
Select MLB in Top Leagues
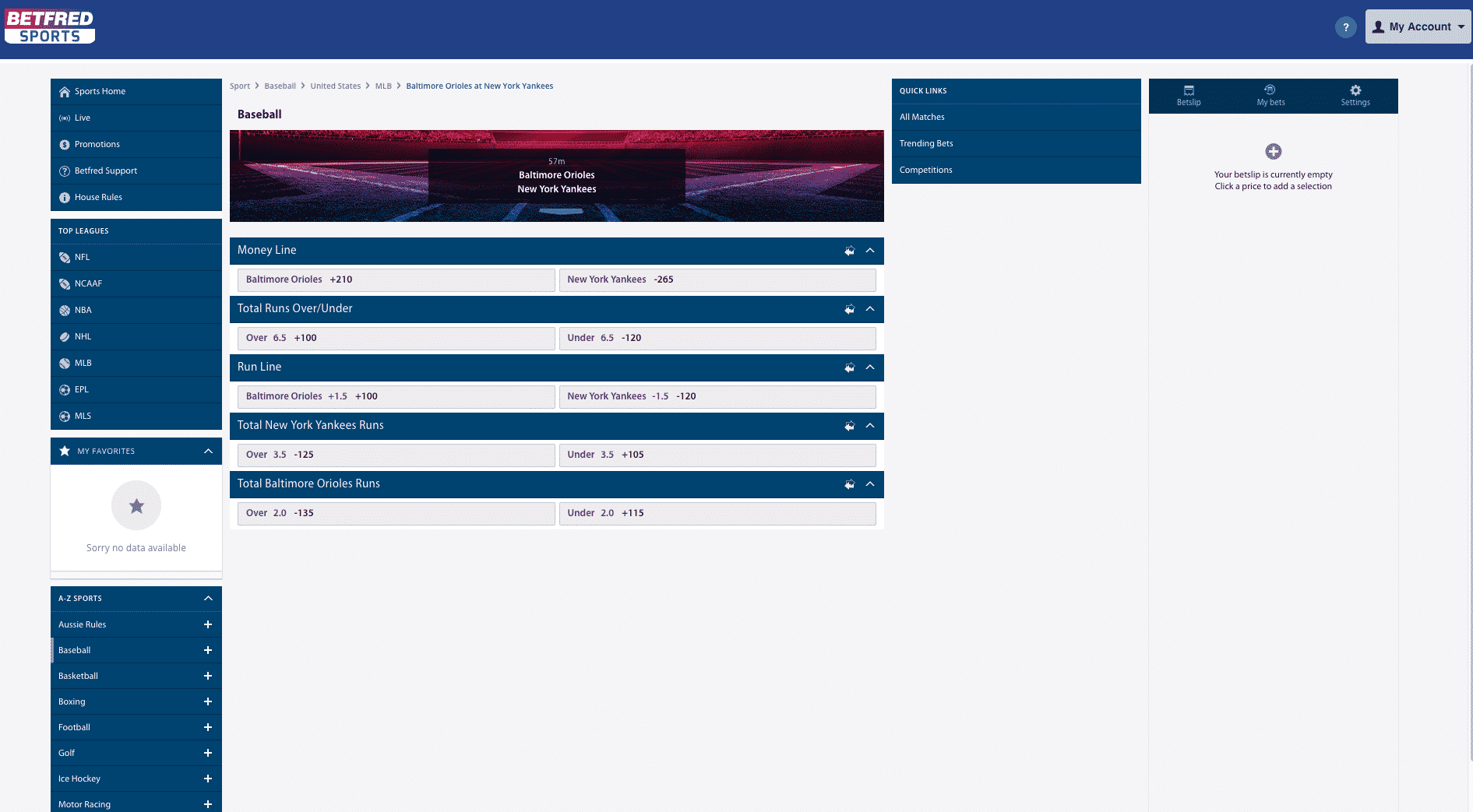click(x=136, y=364)
